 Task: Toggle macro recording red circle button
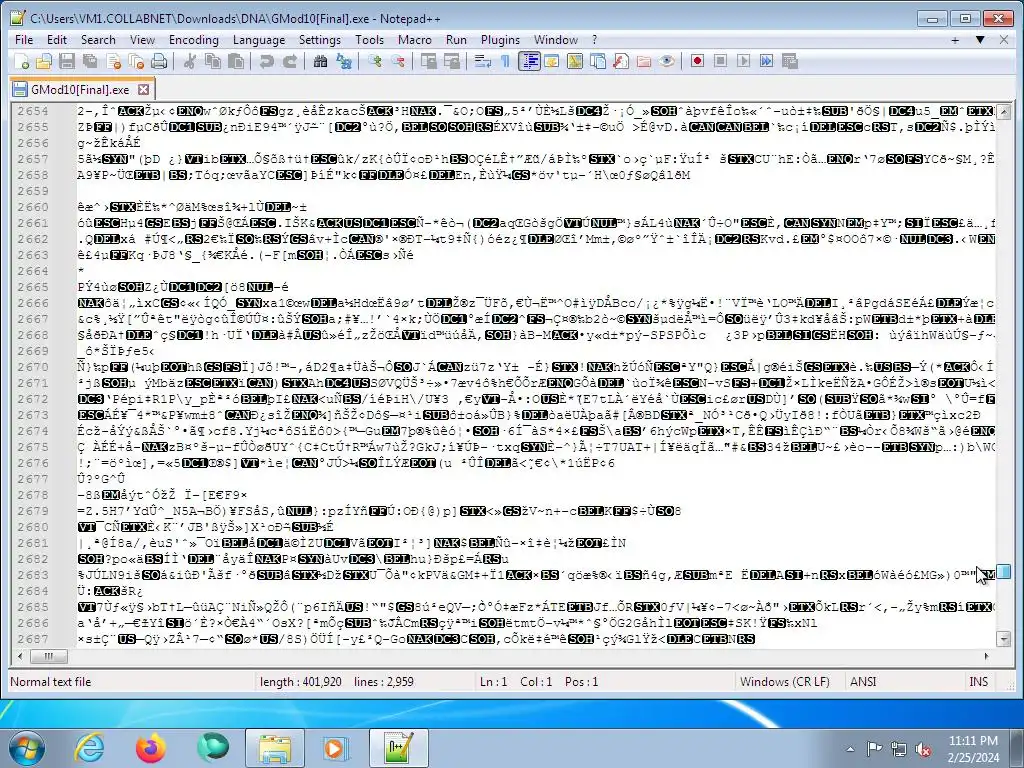[697, 61]
